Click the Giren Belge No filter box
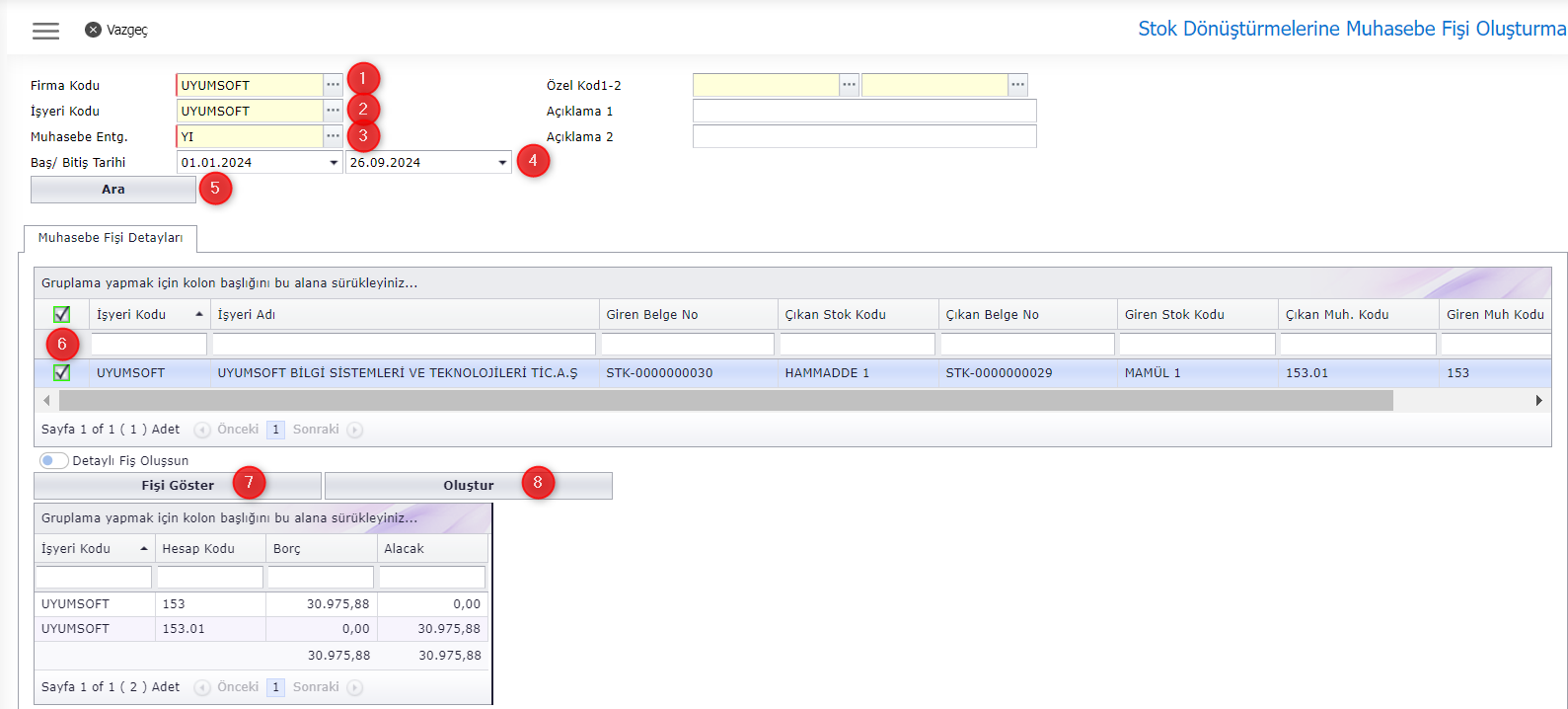The image size is (1568, 709). (x=689, y=344)
